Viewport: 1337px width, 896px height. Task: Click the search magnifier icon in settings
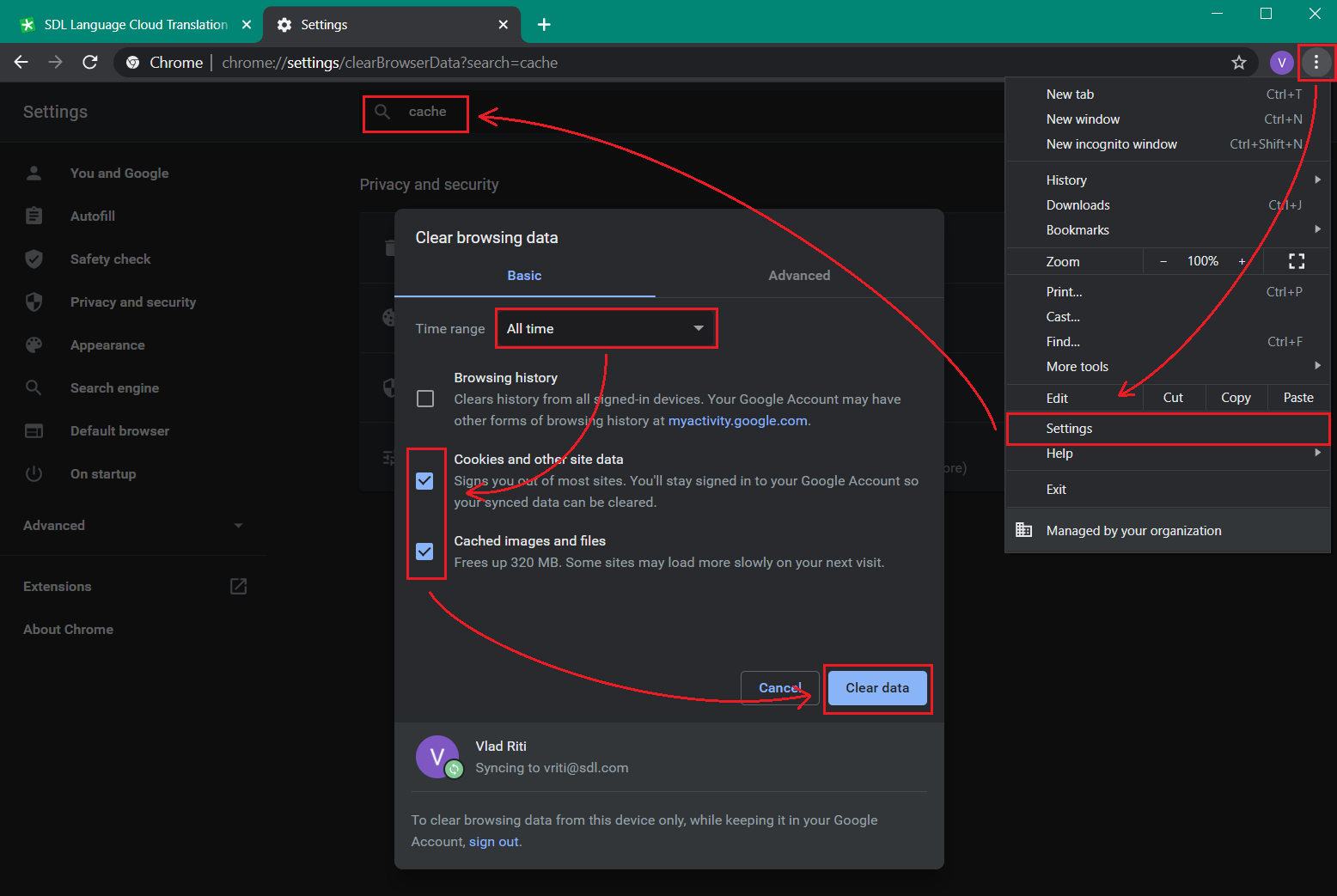pyautogui.click(x=383, y=112)
